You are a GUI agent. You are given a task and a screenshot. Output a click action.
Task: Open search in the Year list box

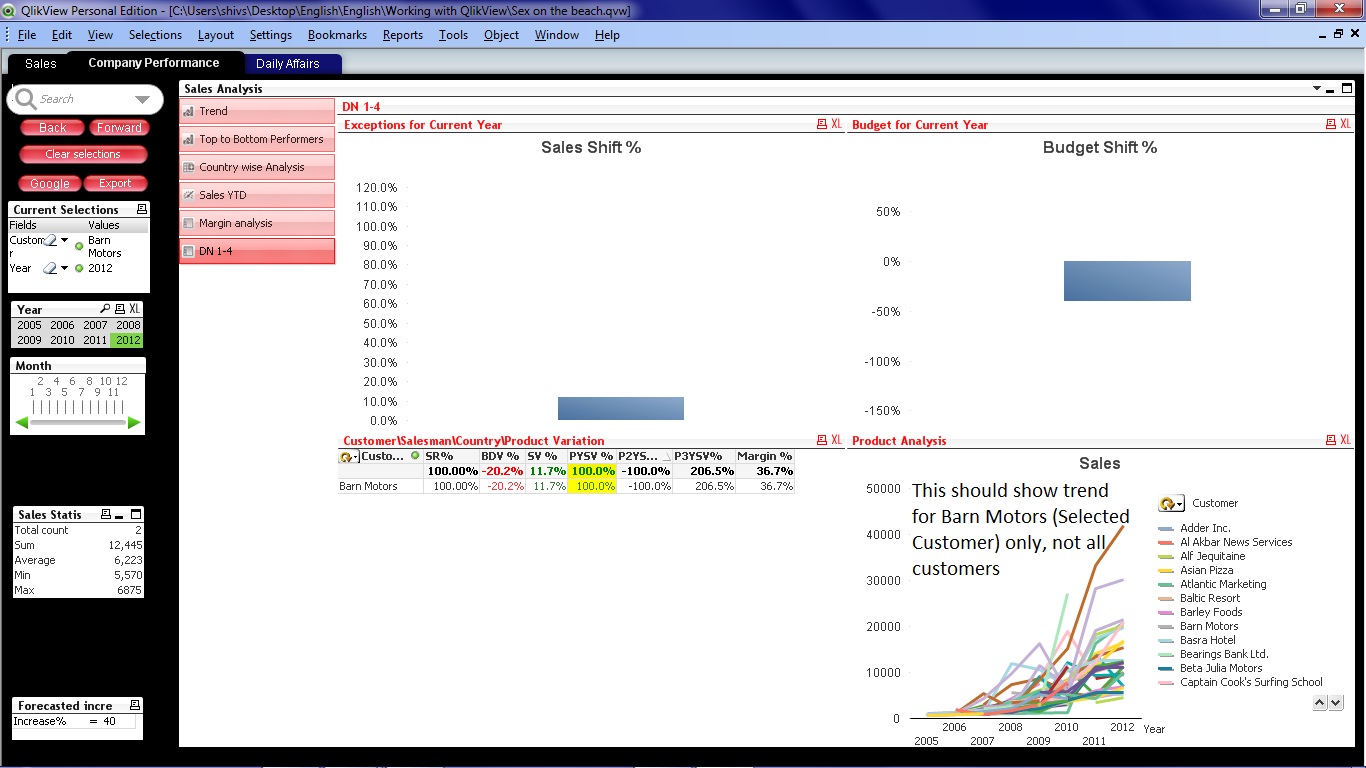pos(105,309)
